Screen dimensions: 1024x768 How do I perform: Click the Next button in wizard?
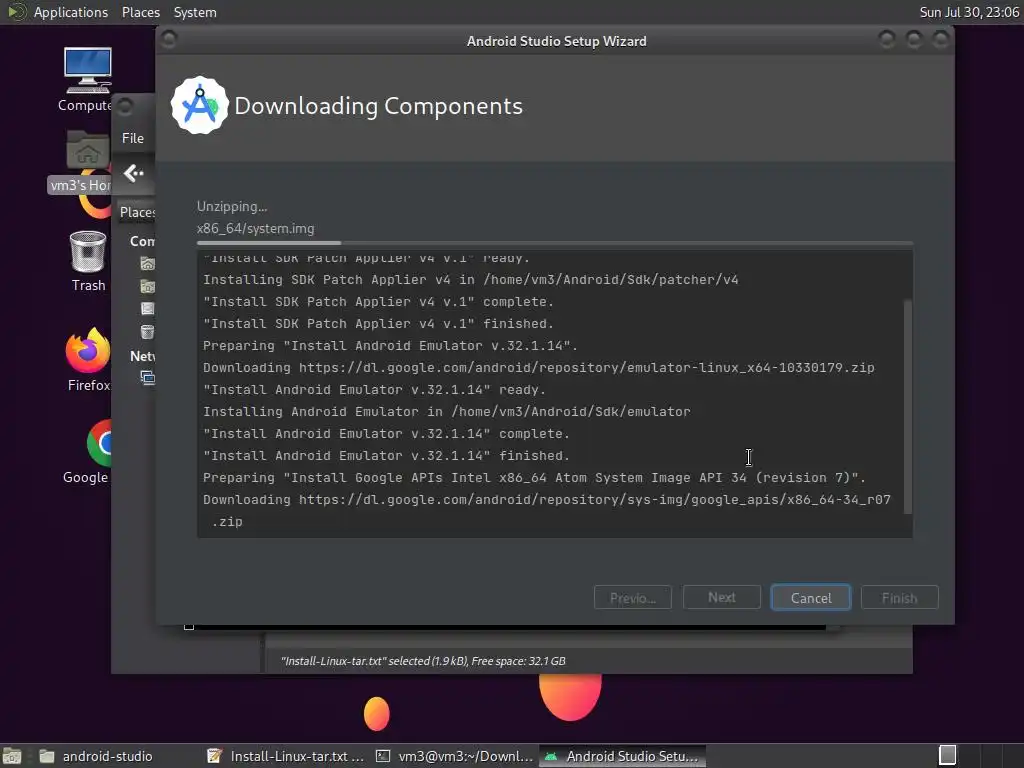(x=722, y=598)
